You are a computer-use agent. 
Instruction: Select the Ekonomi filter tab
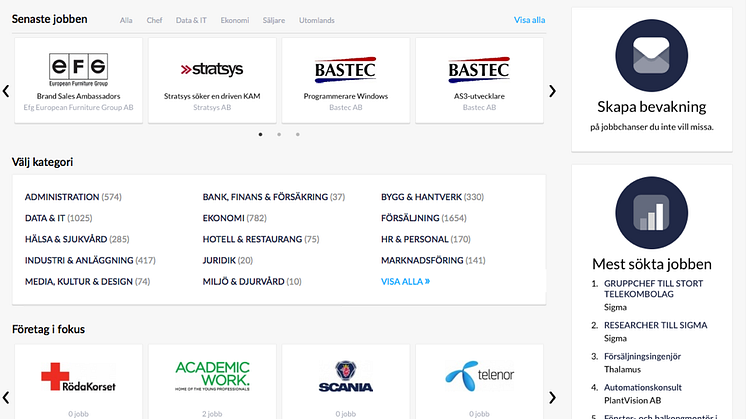234,20
